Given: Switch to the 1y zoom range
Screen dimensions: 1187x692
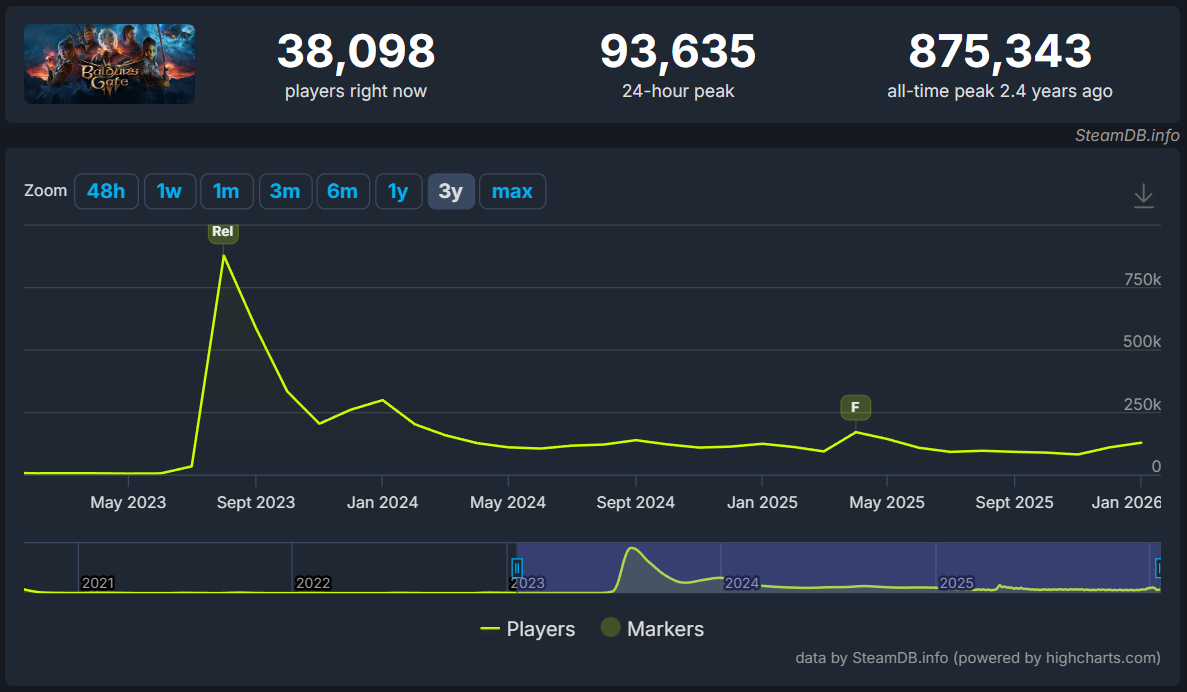Looking at the screenshot, I should click(x=399, y=191).
